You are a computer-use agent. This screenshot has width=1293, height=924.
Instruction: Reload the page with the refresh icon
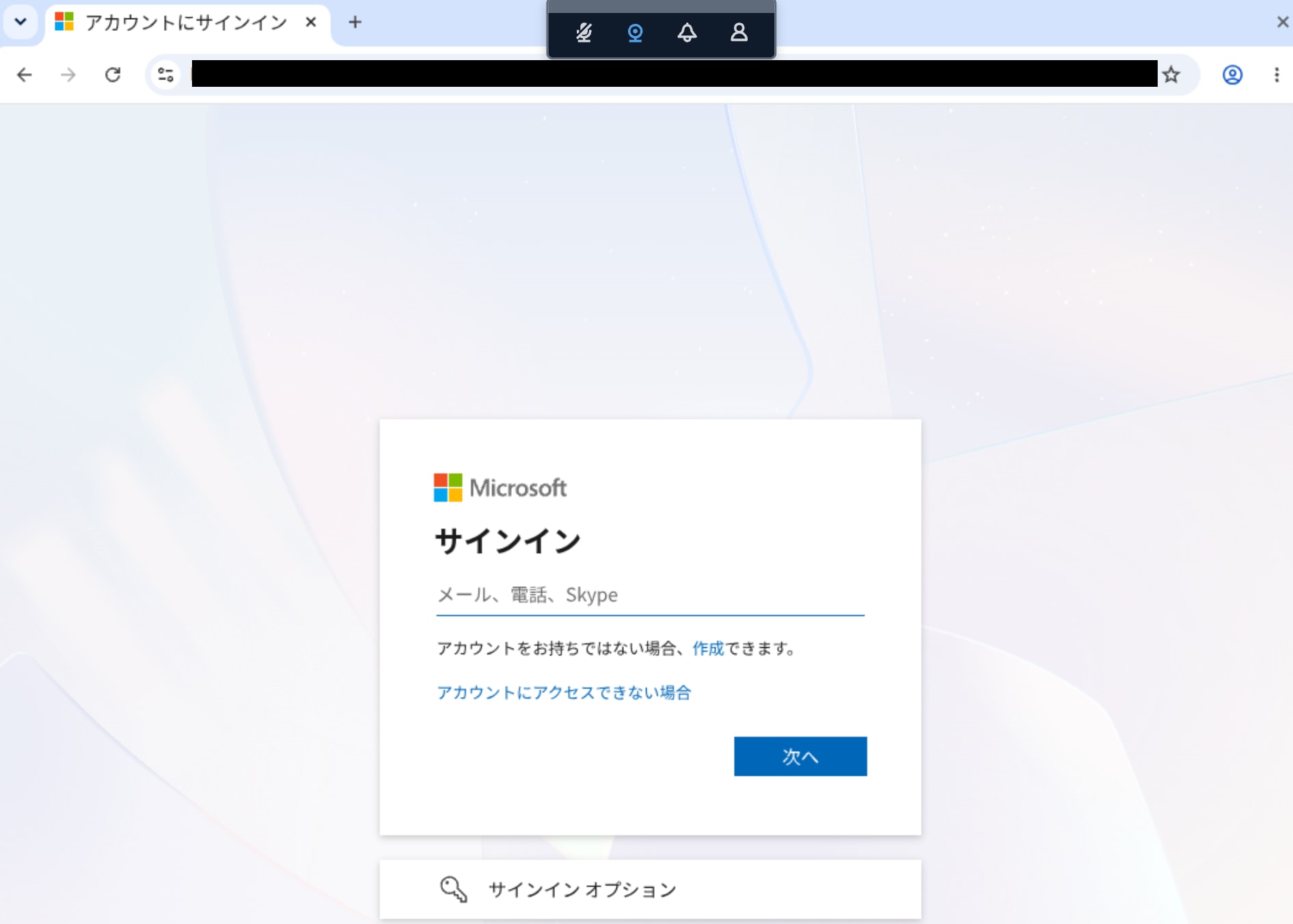113,74
